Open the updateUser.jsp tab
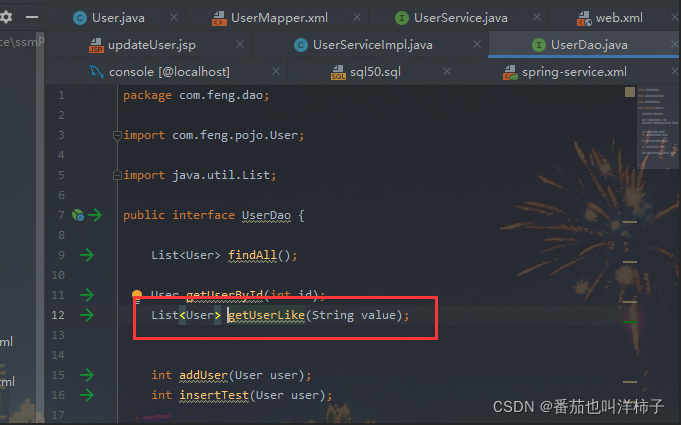 point(152,45)
